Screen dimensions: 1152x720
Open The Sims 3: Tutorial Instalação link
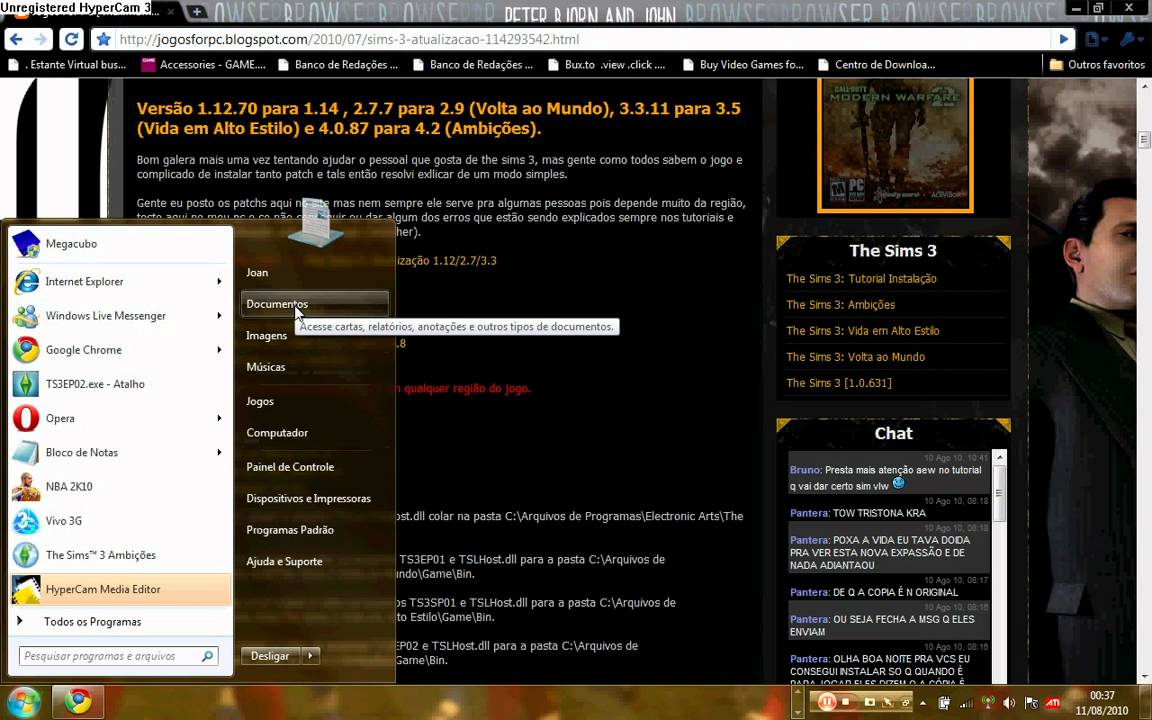[x=861, y=279]
